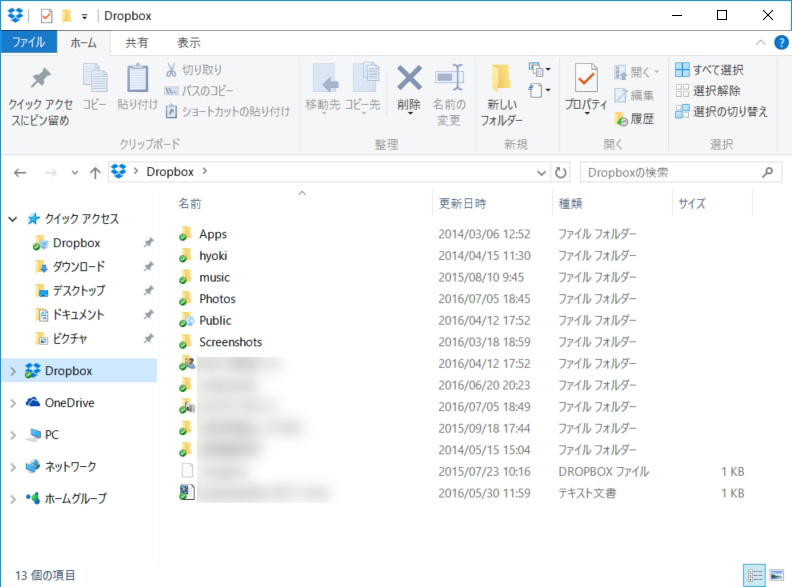Click the Open (開く) ribbon button
Viewport: 792px width, 587px height.
pyautogui.click(x=636, y=72)
